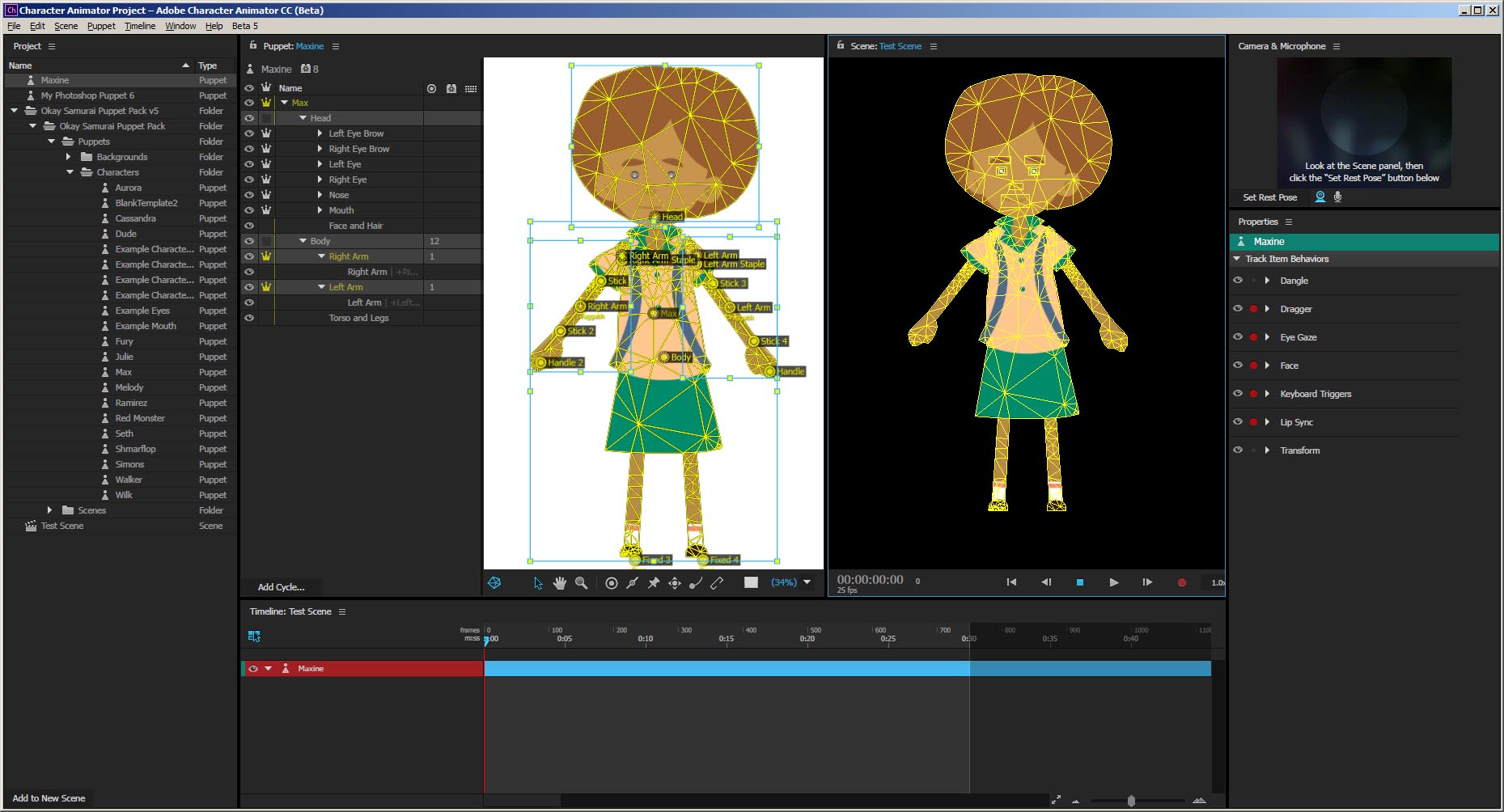Toggle webcam input icon

(1320, 197)
